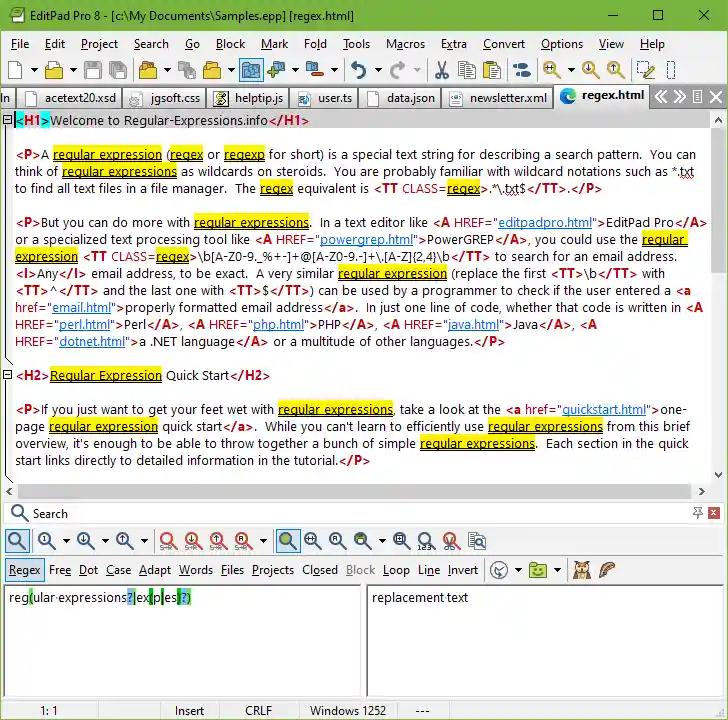Viewport: 728px width, 720px height.
Task: Click the Redo arrow icon
Action: pos(397,70)
